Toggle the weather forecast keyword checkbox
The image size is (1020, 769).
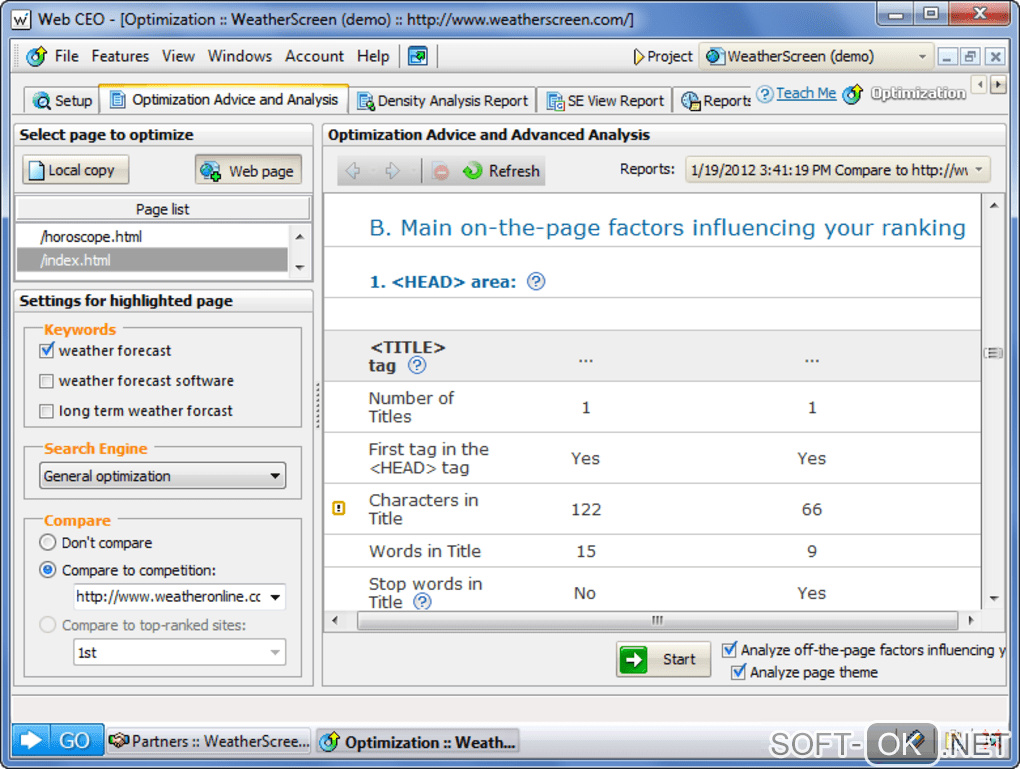(x=46, y=351)
